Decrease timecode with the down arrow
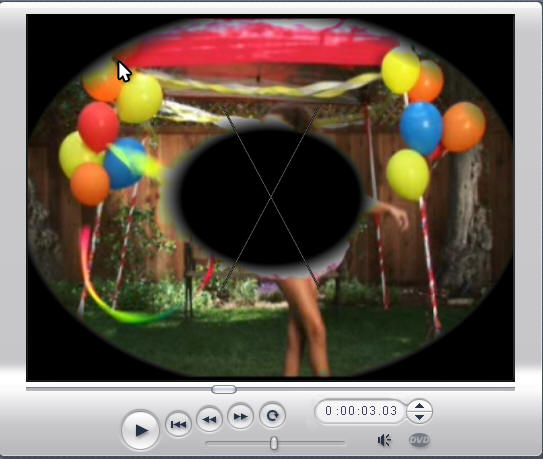Viewport: 543px width, 459px height. pos(419,417)
